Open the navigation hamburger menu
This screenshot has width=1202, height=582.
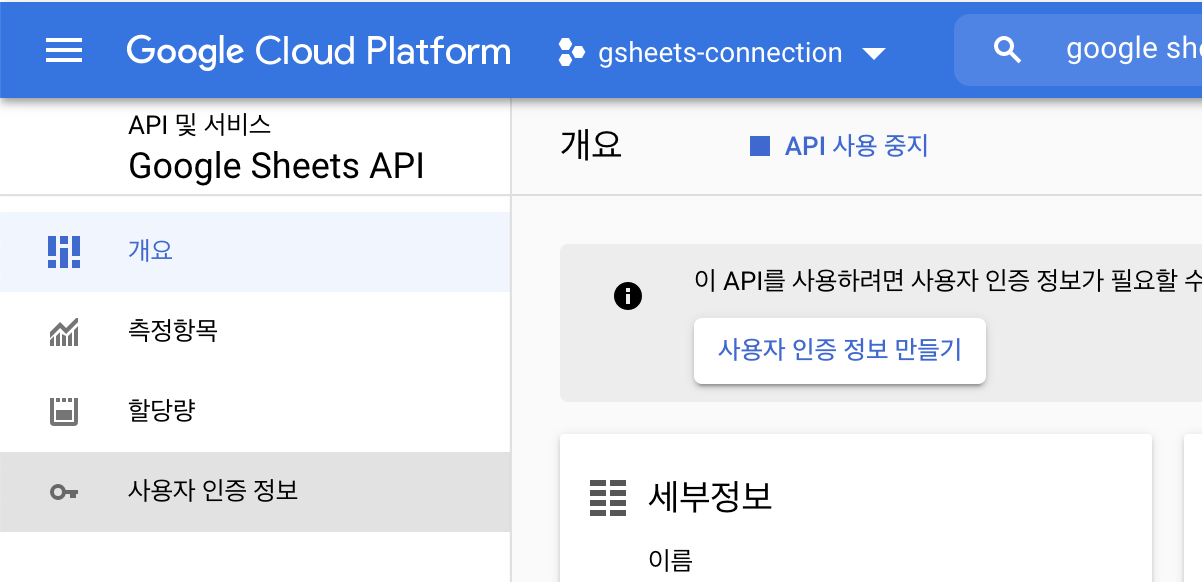pyautogui.click(x=64, y=51)
